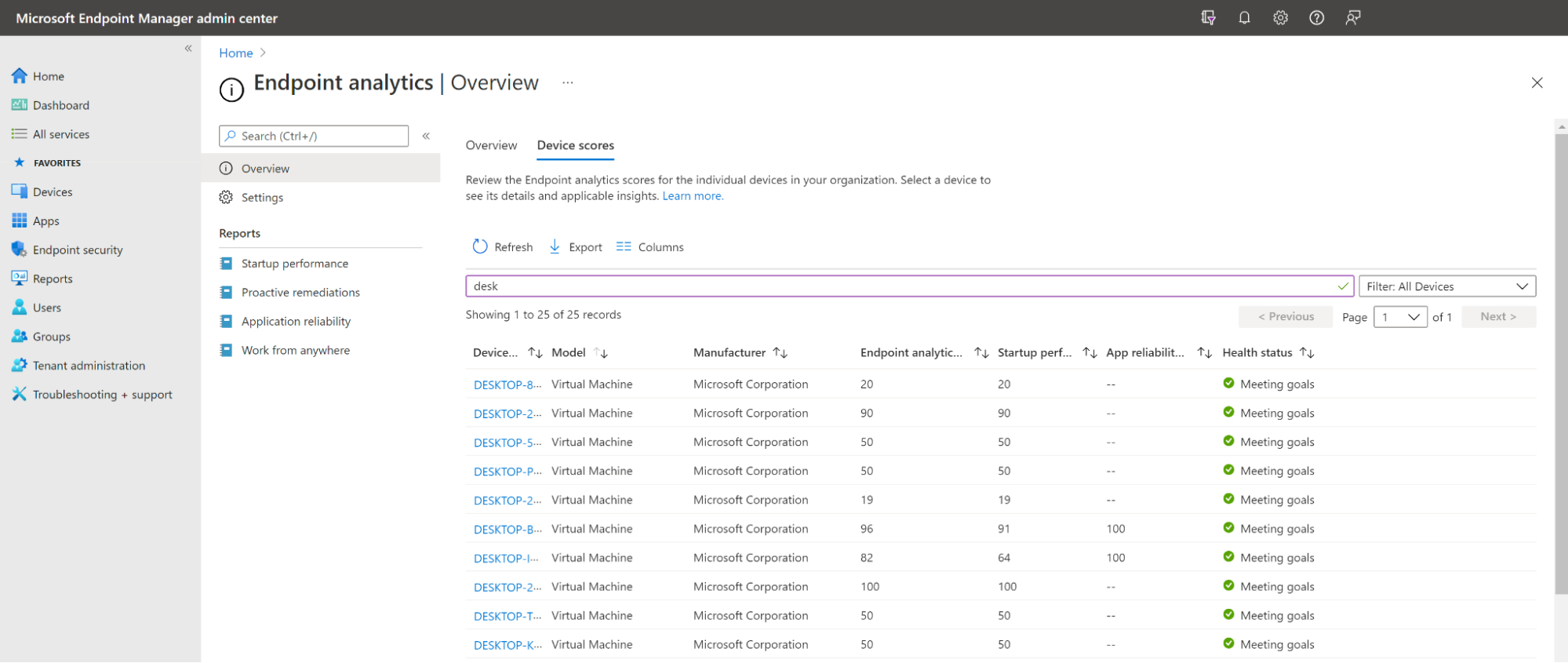Viewport: 1568px width, 663px height.
Task: Open device DESKTOP-I details link
Action: [506, 559]
